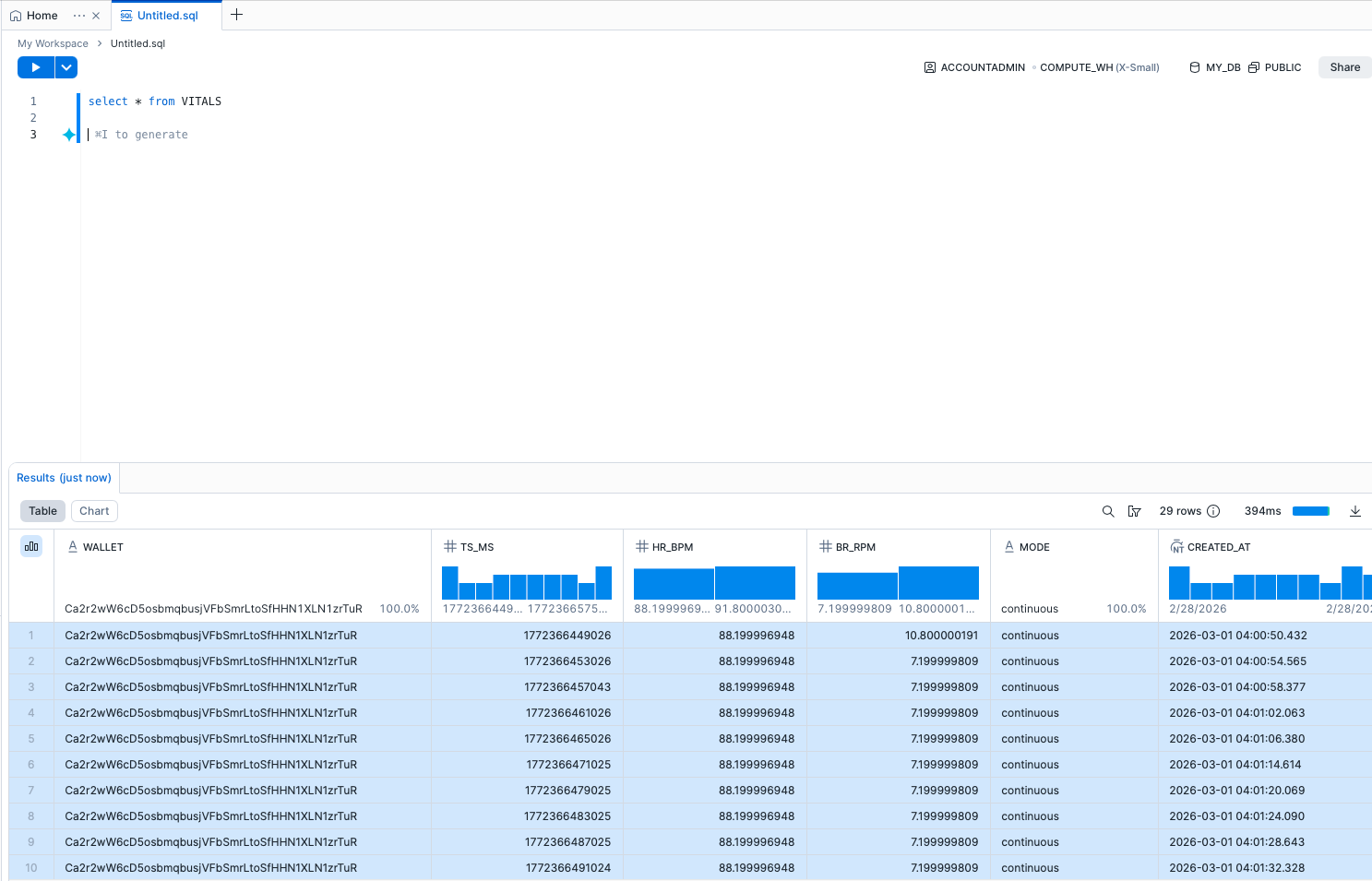Viewport: 1372px width, 881px height.
Task: Toggle column statistics chart icon
Action: coord(31,546)
